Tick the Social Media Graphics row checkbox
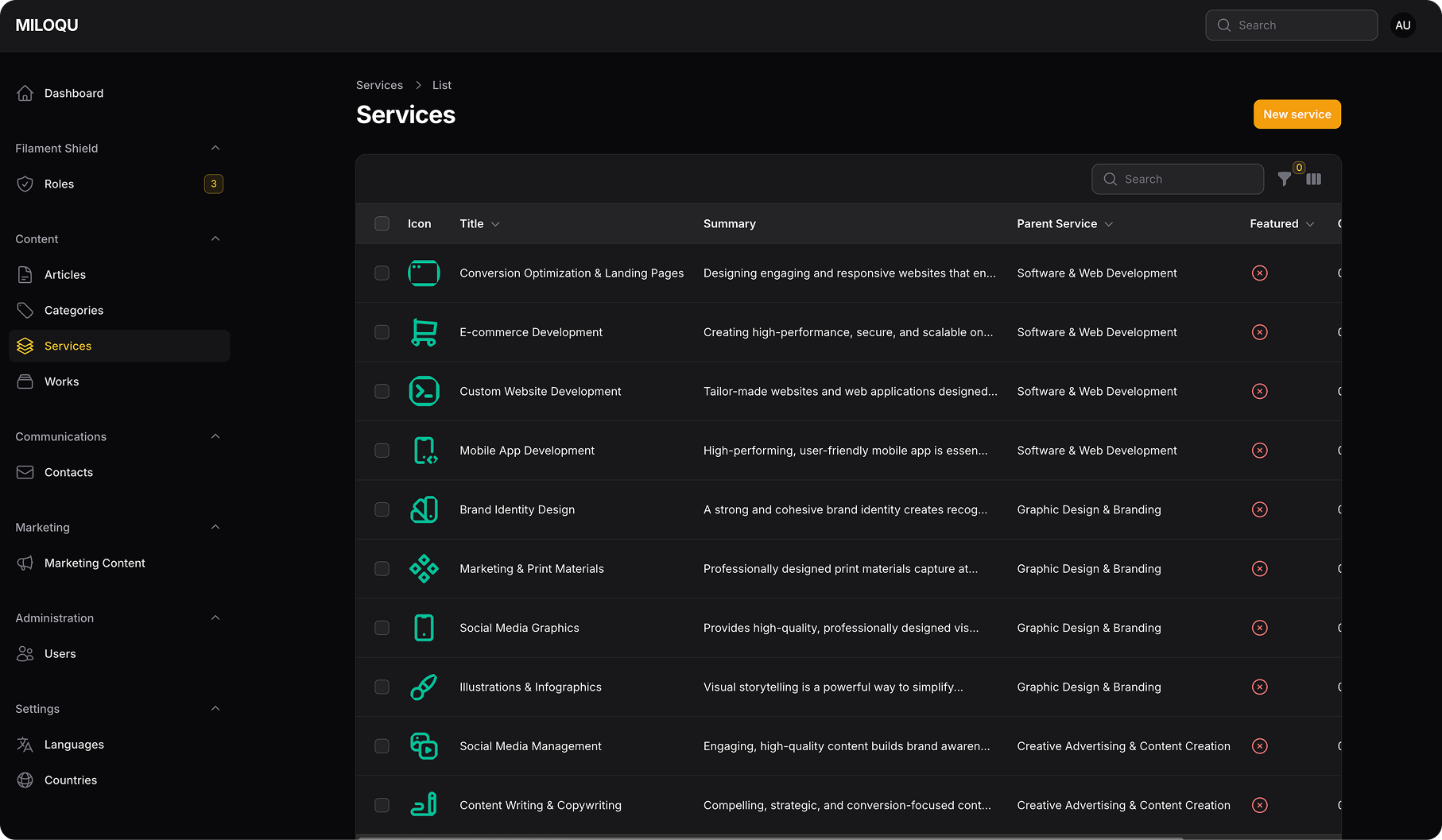 (x=382, y=628)
